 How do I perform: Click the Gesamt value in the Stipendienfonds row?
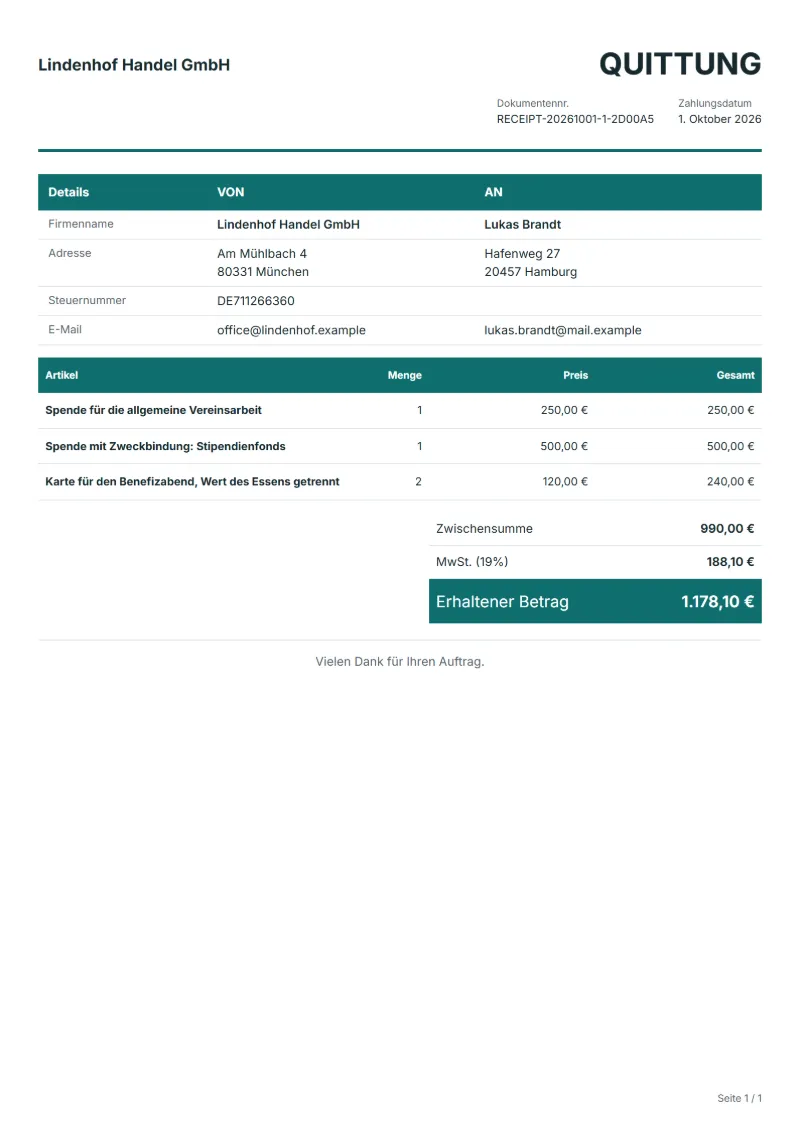(730, 446)
